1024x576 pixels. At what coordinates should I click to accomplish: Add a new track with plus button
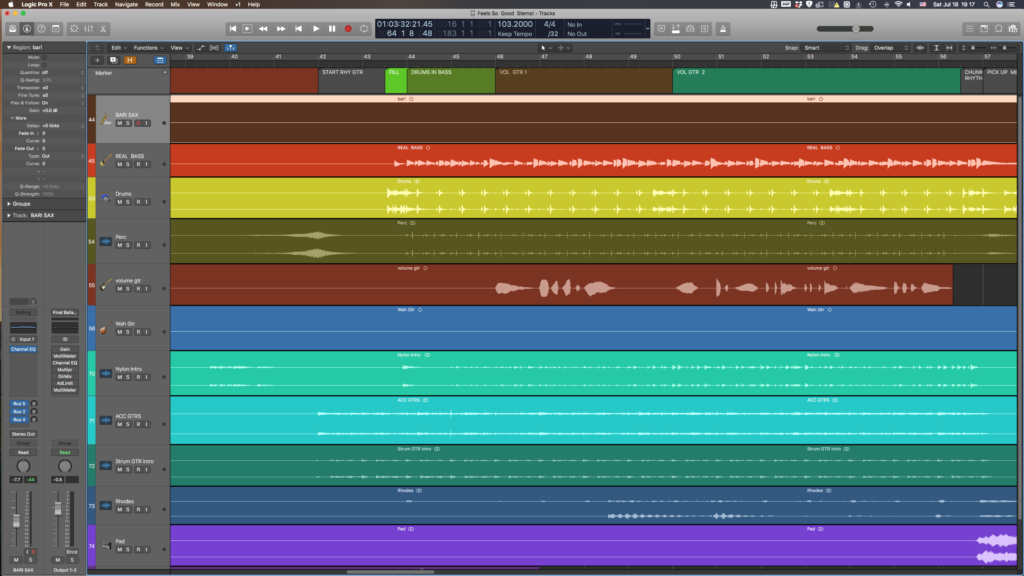pos(97,60)
